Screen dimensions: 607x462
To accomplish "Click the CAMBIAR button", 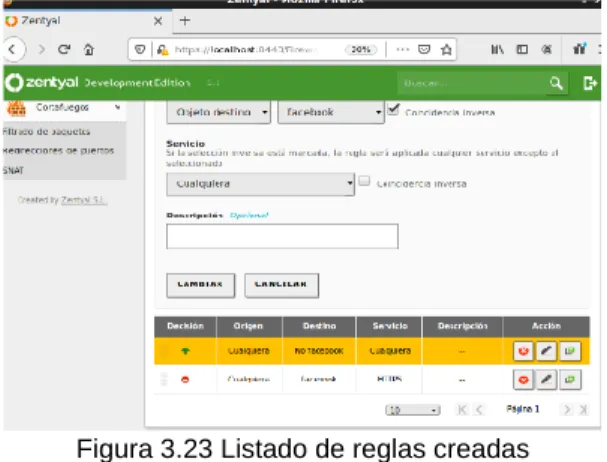I will coord(201,285).
